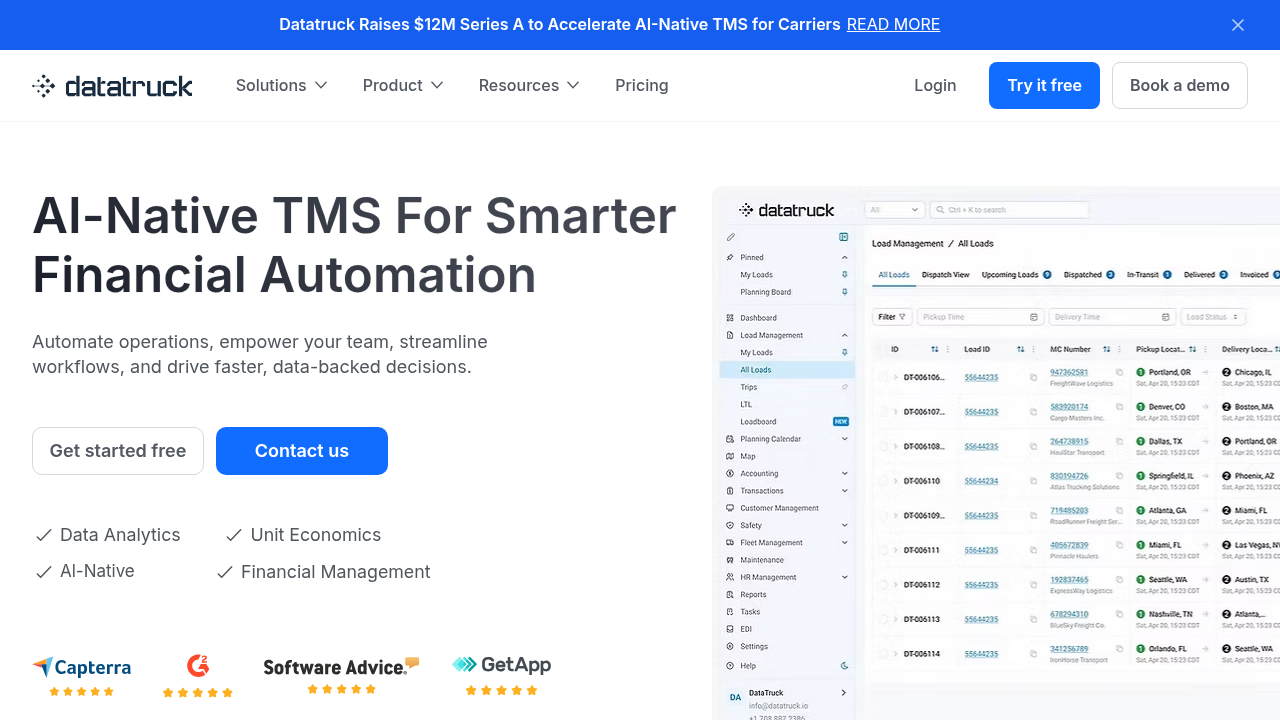Viewport: 1280px width, 720px height.
Task: Click the Get started free button
Action: (118, 451)
